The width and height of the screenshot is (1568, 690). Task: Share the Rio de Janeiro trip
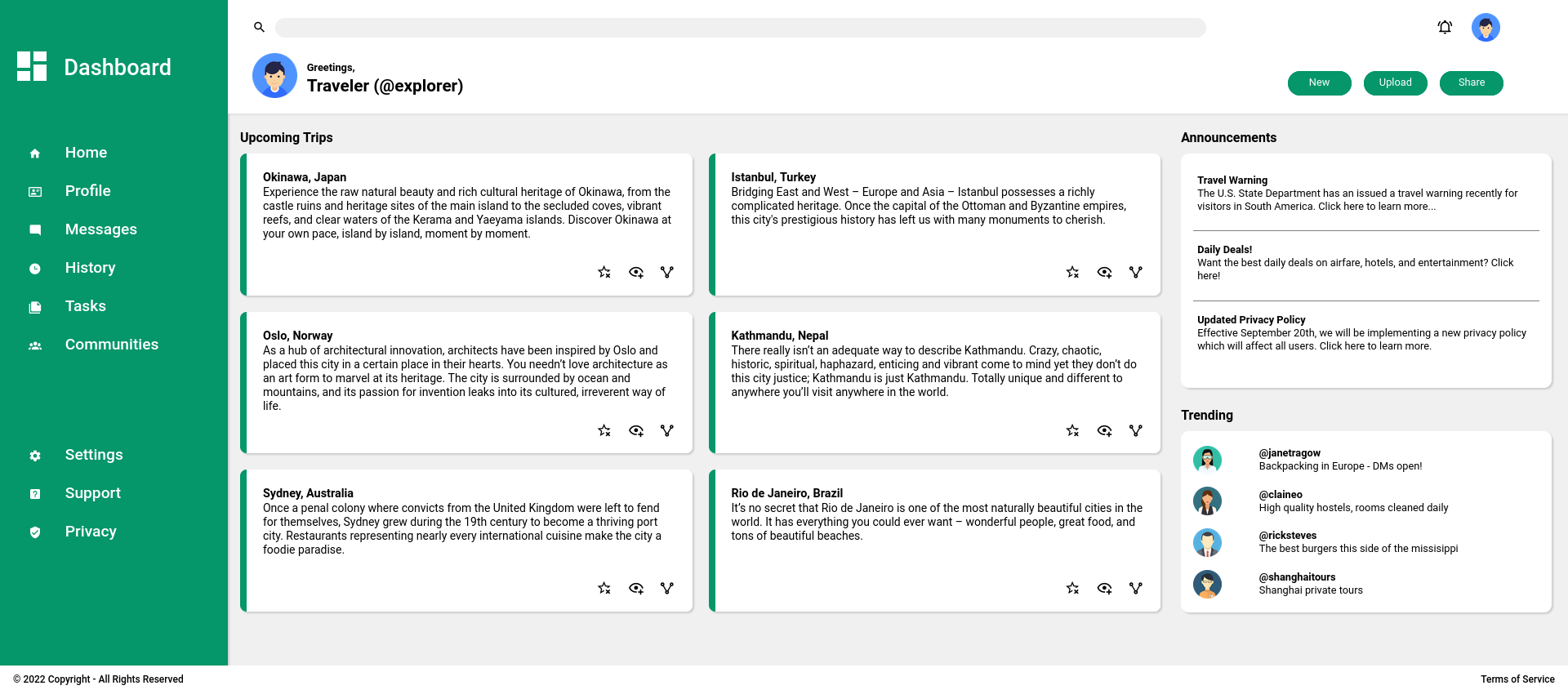(1136, 588)
